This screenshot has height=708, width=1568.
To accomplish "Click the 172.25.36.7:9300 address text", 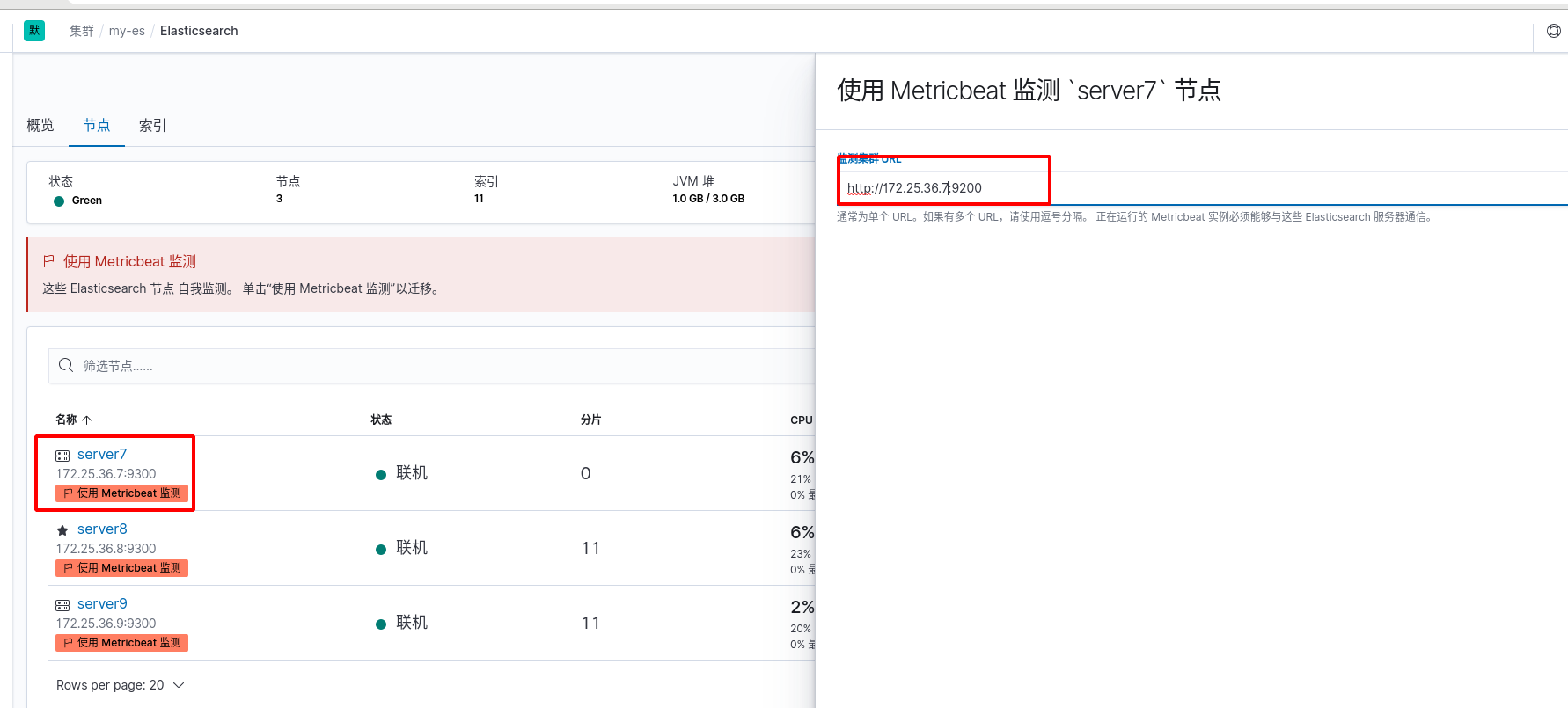I will pos(106,474).
